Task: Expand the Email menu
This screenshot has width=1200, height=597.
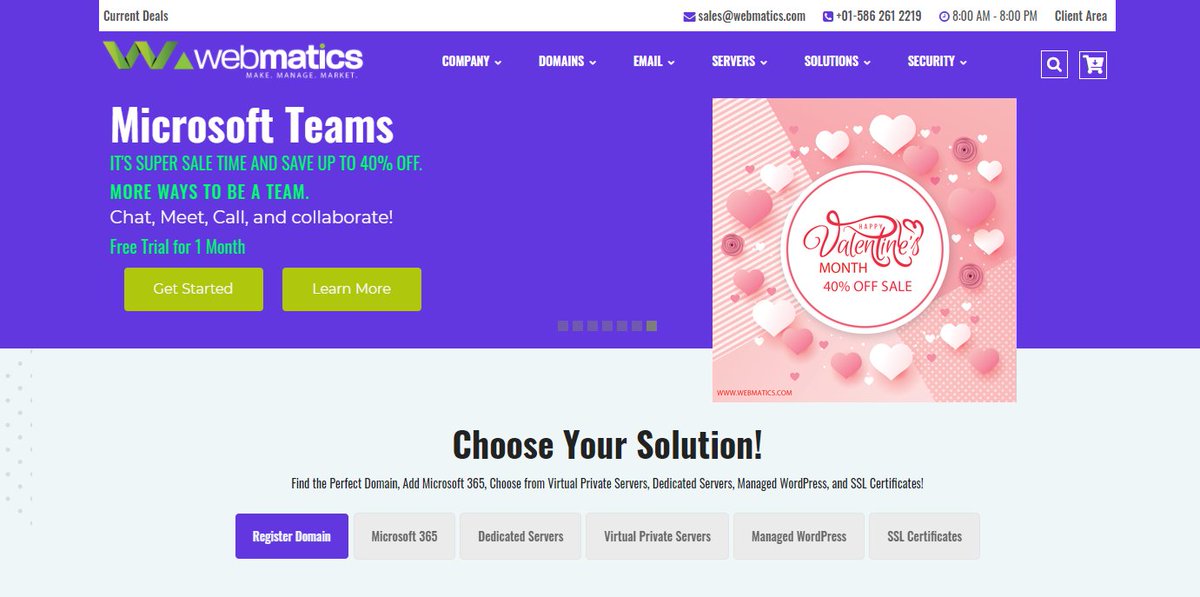Action: coord(654,61)
